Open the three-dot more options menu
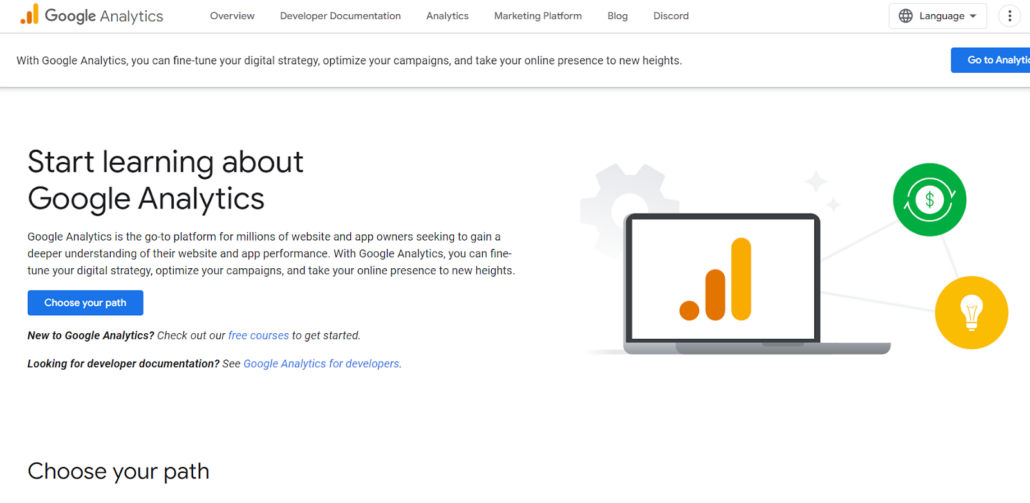 pyautogui.click(x=1009, y=16)
